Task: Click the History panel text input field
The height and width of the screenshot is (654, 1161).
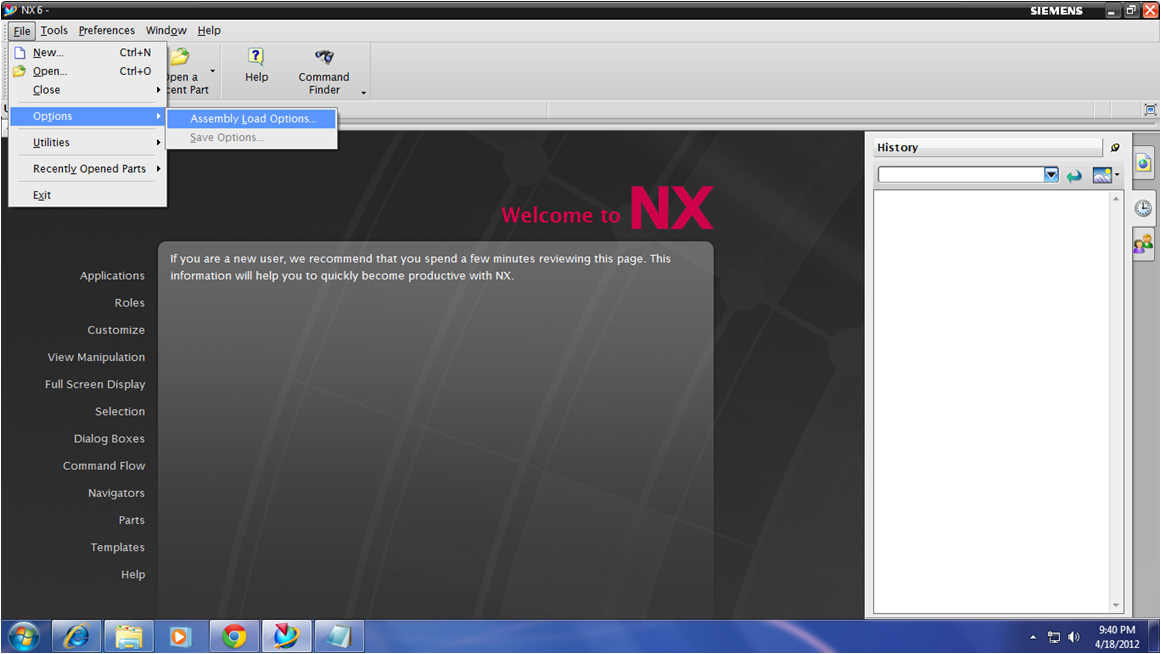Action: click(960, 175)
